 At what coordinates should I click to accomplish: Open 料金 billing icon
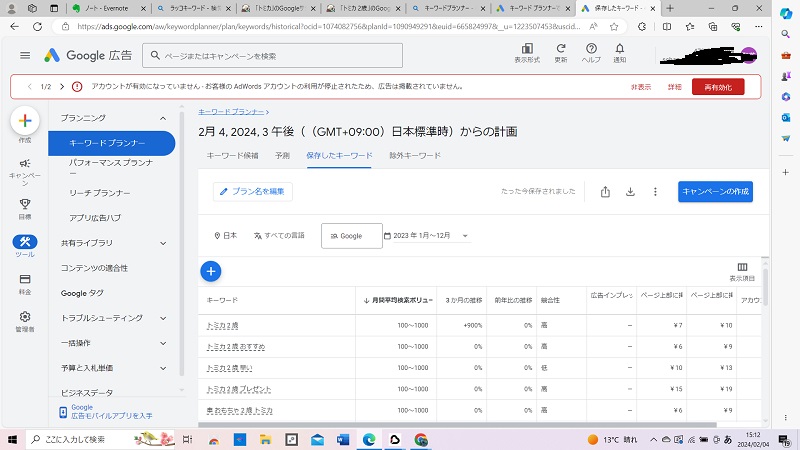coord(25,284)
